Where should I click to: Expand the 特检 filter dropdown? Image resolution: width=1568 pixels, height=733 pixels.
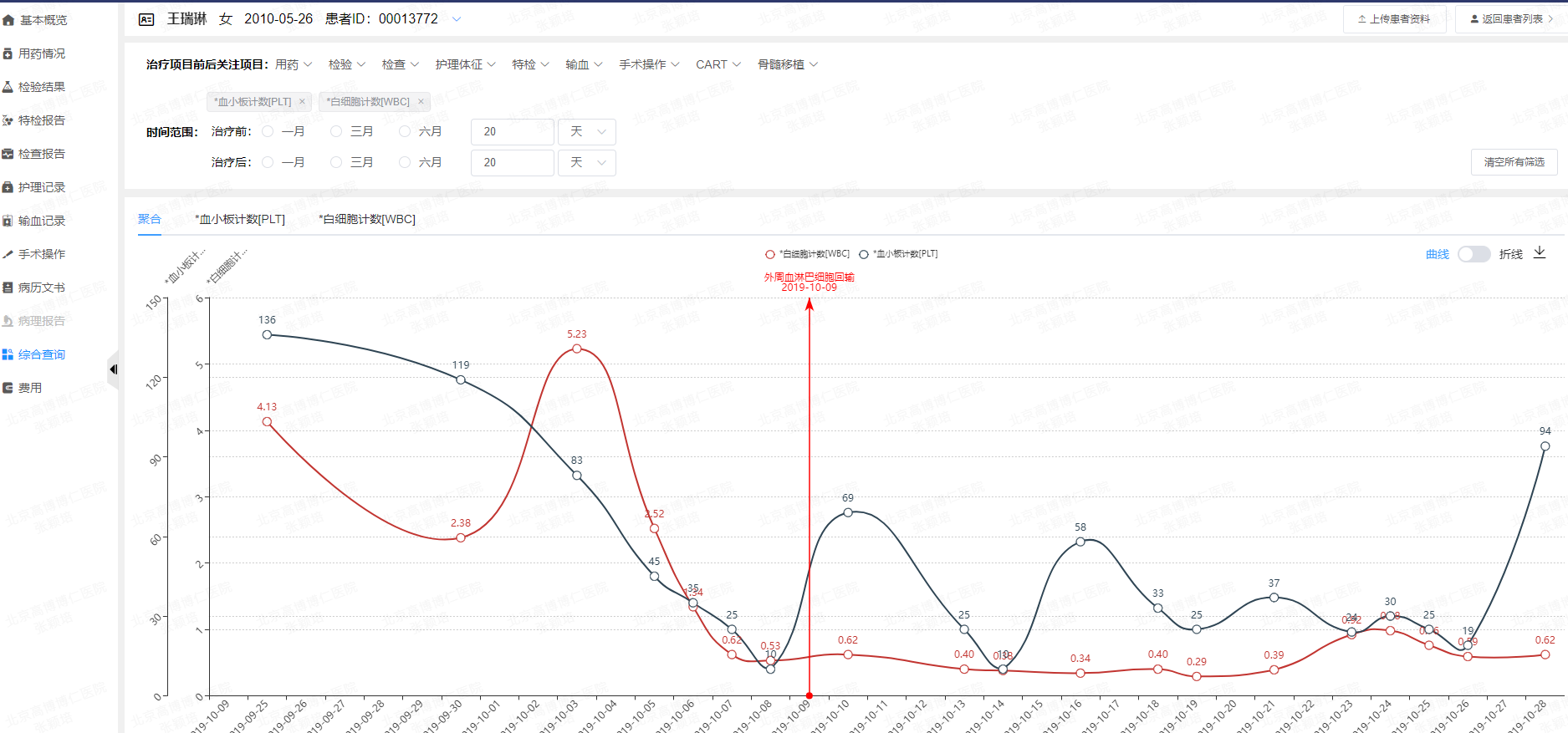point(531,64)
